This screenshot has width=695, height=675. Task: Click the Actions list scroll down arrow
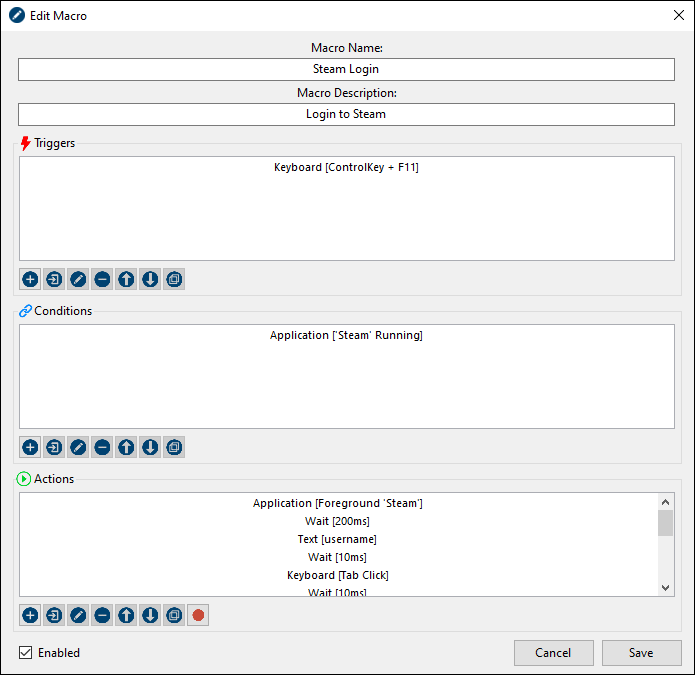665,588
